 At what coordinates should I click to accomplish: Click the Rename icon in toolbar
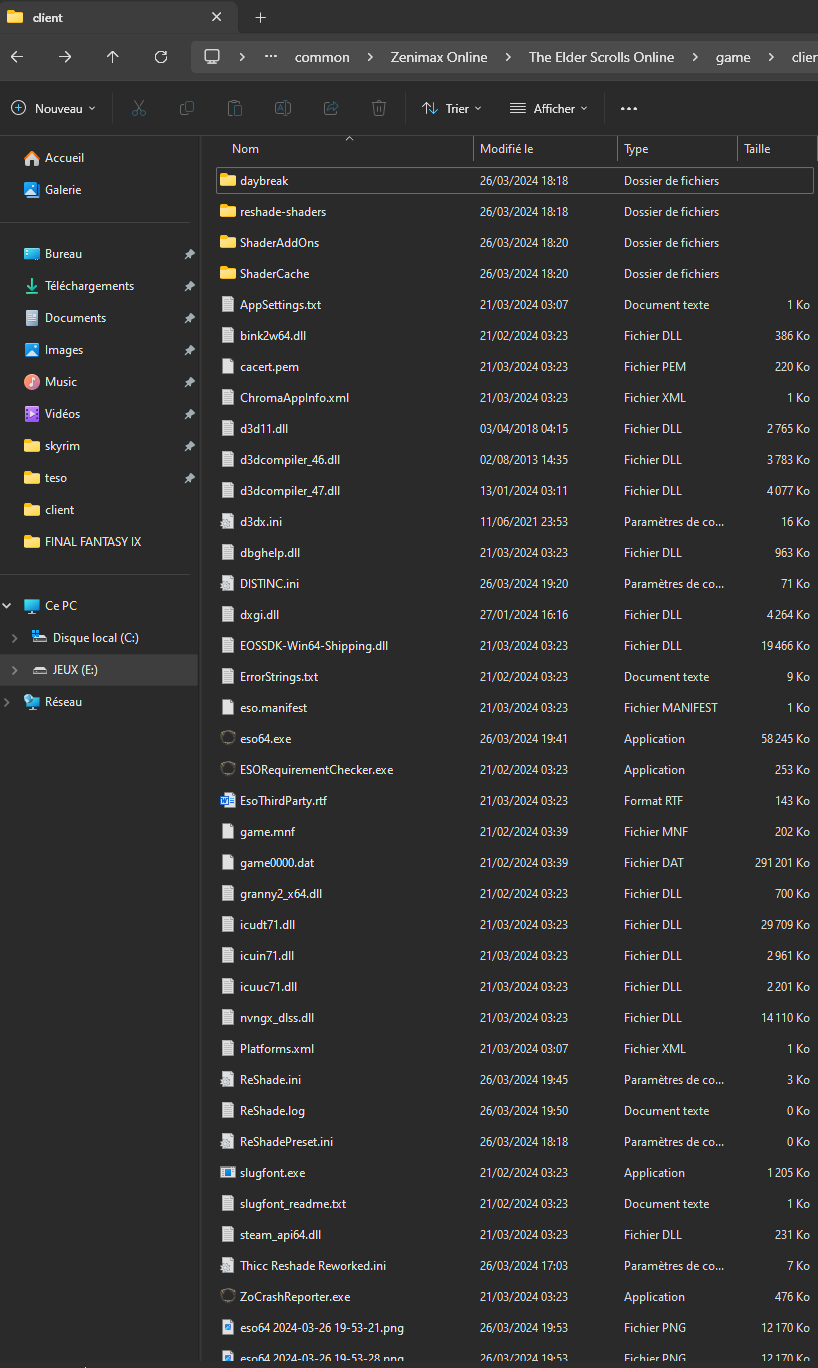click(x=283, y=108)
